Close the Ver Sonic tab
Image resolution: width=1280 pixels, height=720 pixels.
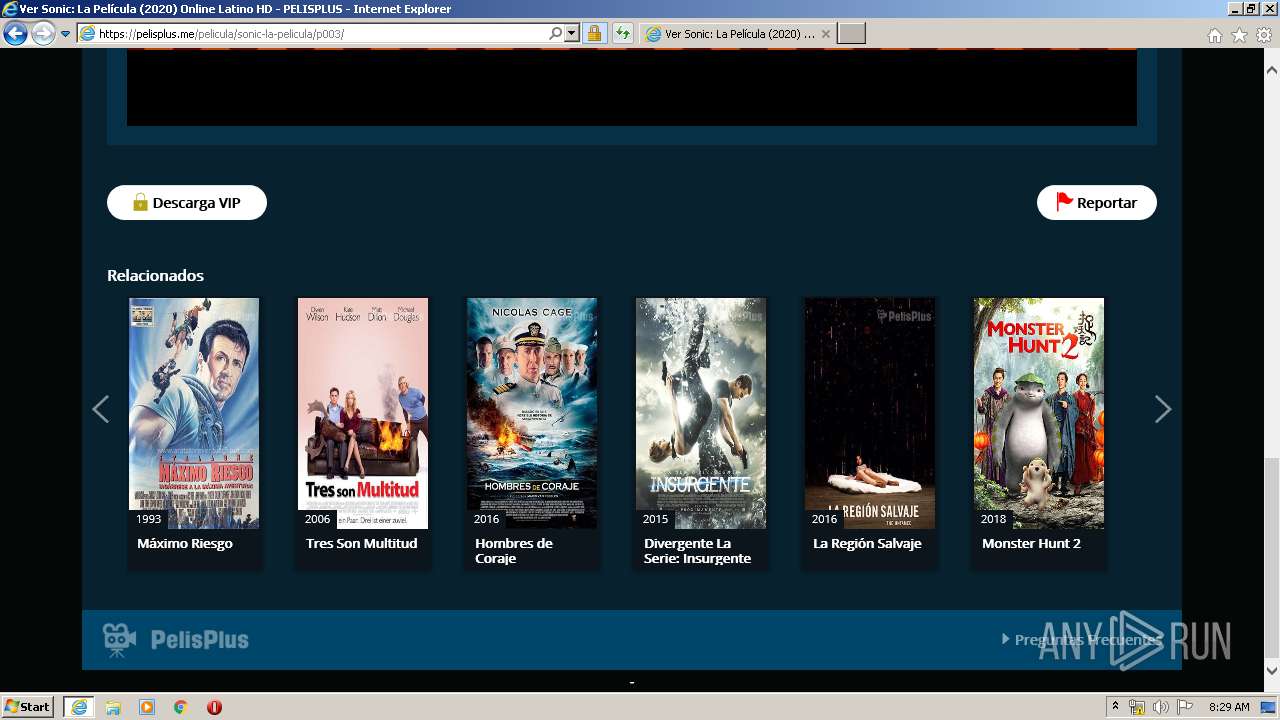point(825,34)
